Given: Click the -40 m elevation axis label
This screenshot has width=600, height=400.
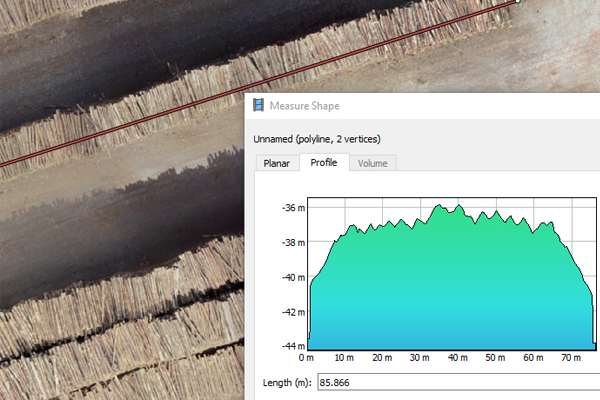Looking at the screenshot, I should (291, 277).
